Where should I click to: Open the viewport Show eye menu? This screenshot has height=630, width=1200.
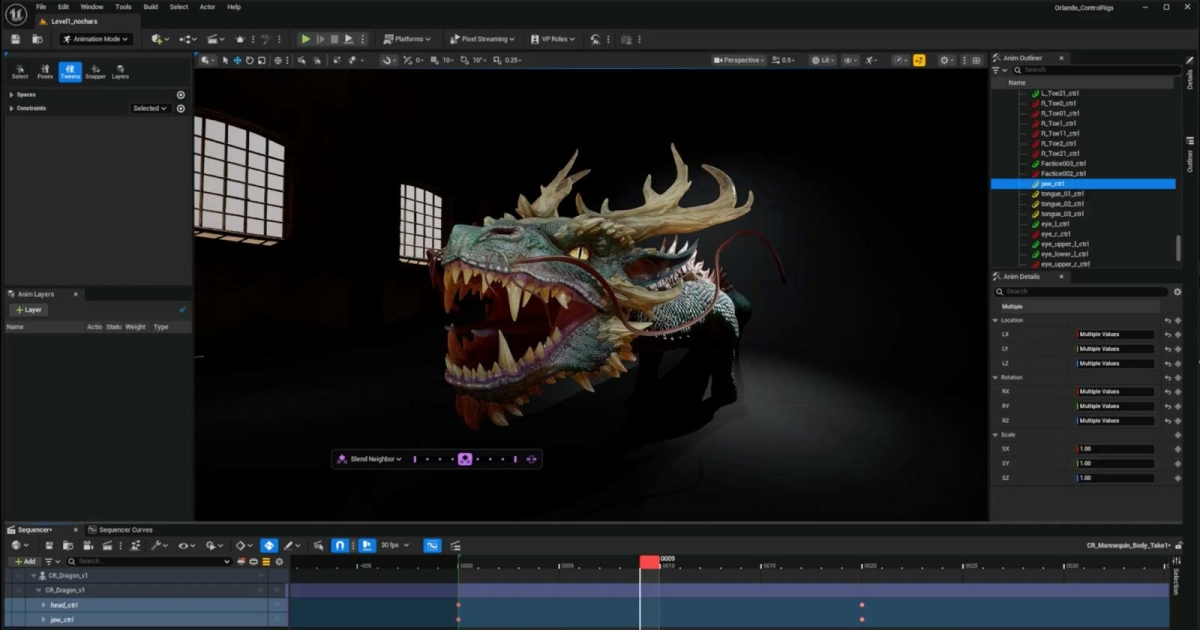(x=851, y=60)
